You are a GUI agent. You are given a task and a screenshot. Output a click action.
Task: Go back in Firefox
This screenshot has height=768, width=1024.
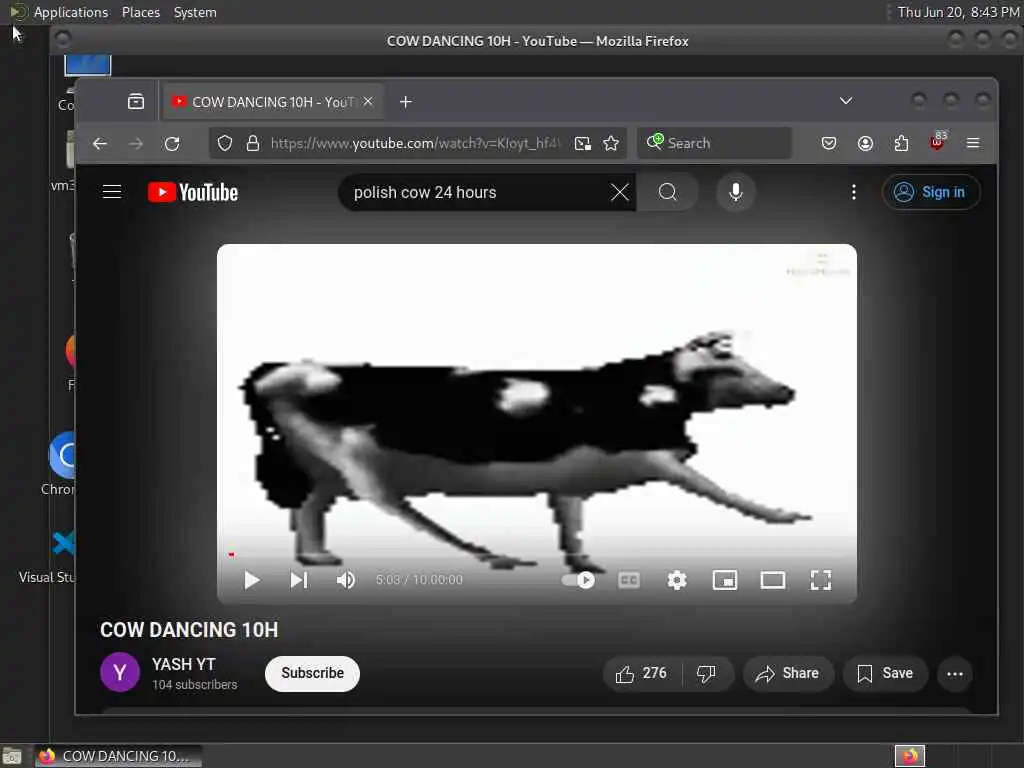99,143
